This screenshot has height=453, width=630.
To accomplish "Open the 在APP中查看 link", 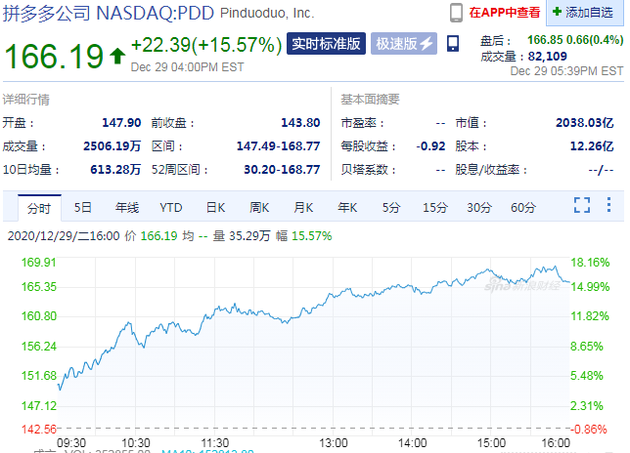I will (505, 12).
